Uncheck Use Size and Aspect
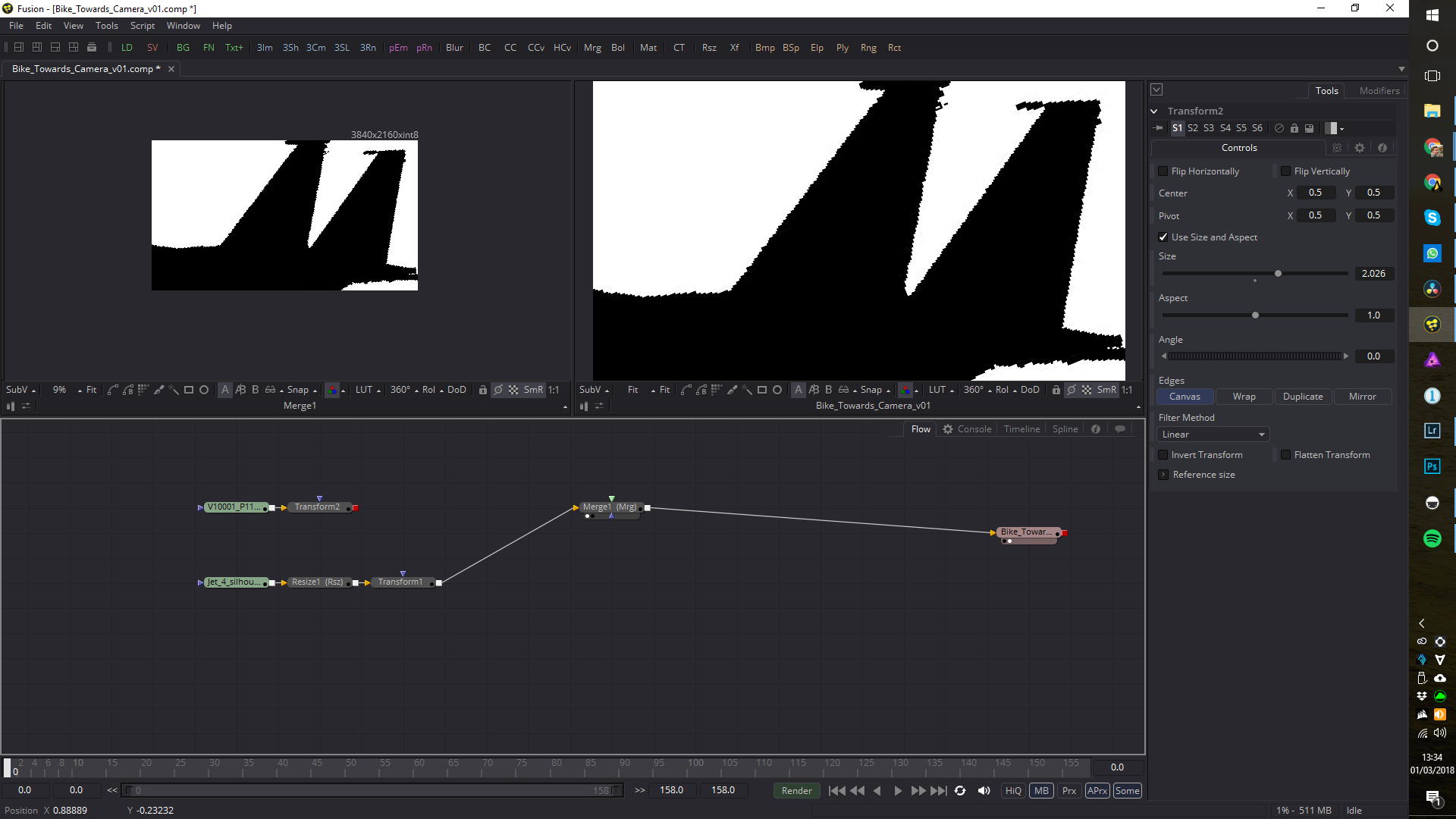1456x819 pixels. [1163, 237]
